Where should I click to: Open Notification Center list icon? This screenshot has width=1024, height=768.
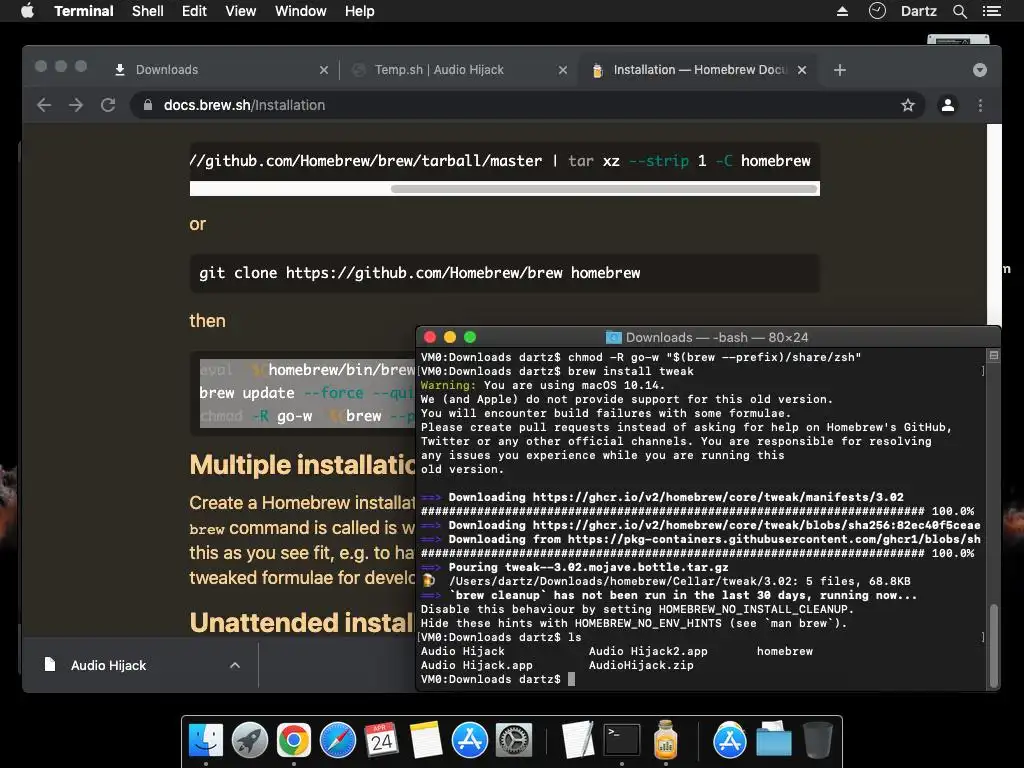point(992,11)
